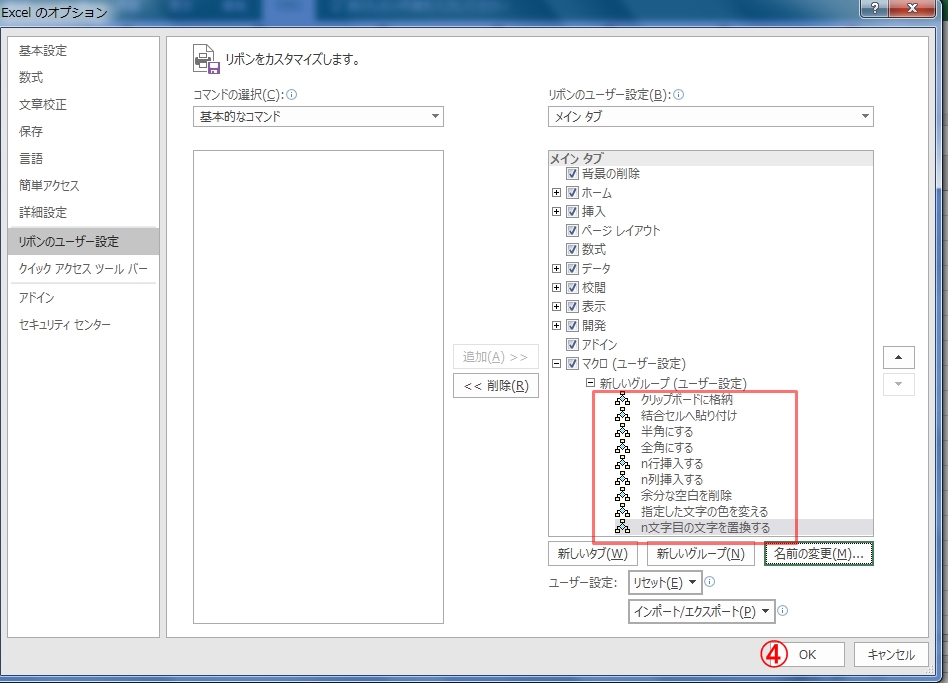Open クイック アクセス ツール バー category
This screenshot has height=683, width=948.
pos(83,268)
